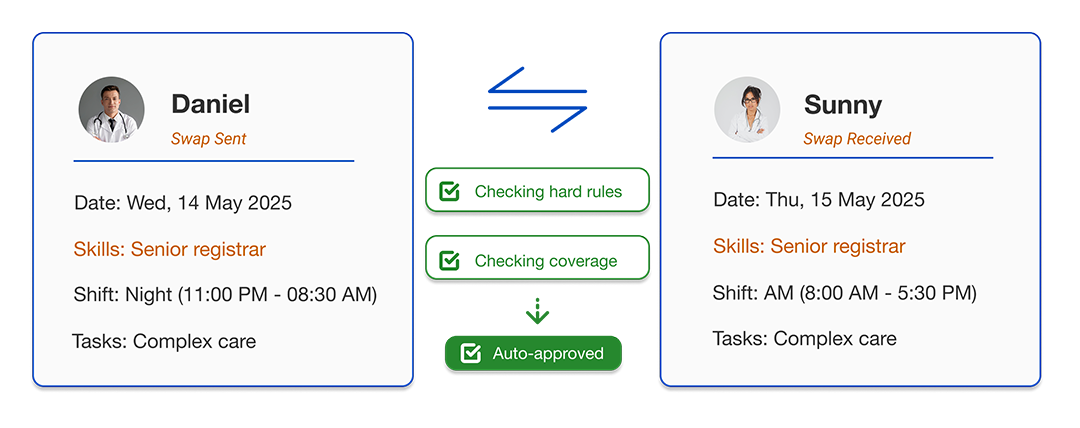Click Daniel's Night shift time line

[225, 295]
